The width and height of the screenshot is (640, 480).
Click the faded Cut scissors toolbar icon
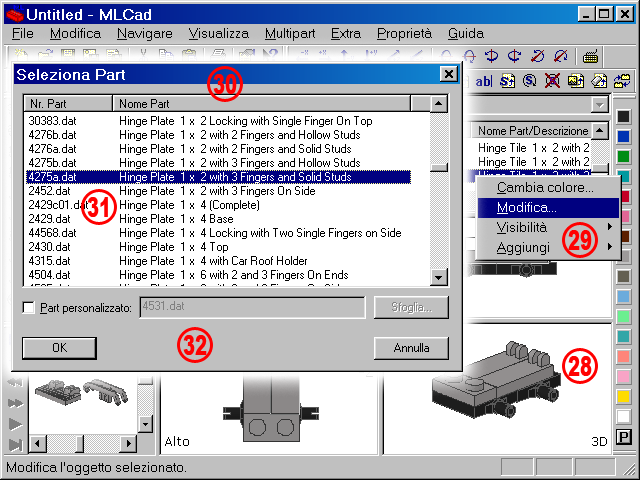143,55
